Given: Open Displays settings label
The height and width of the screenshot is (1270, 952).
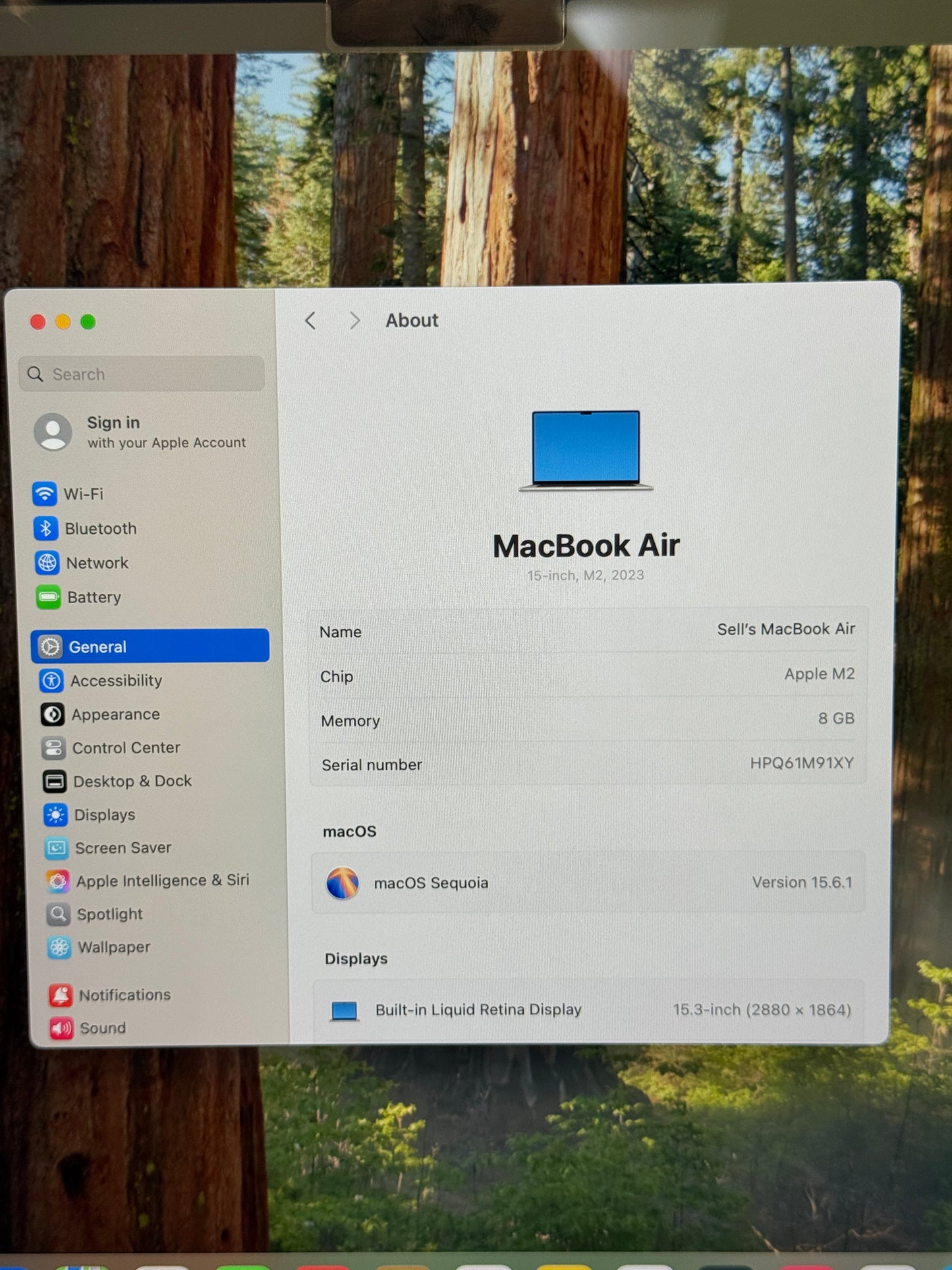Looking at the screenshot, I should point(105,815).
